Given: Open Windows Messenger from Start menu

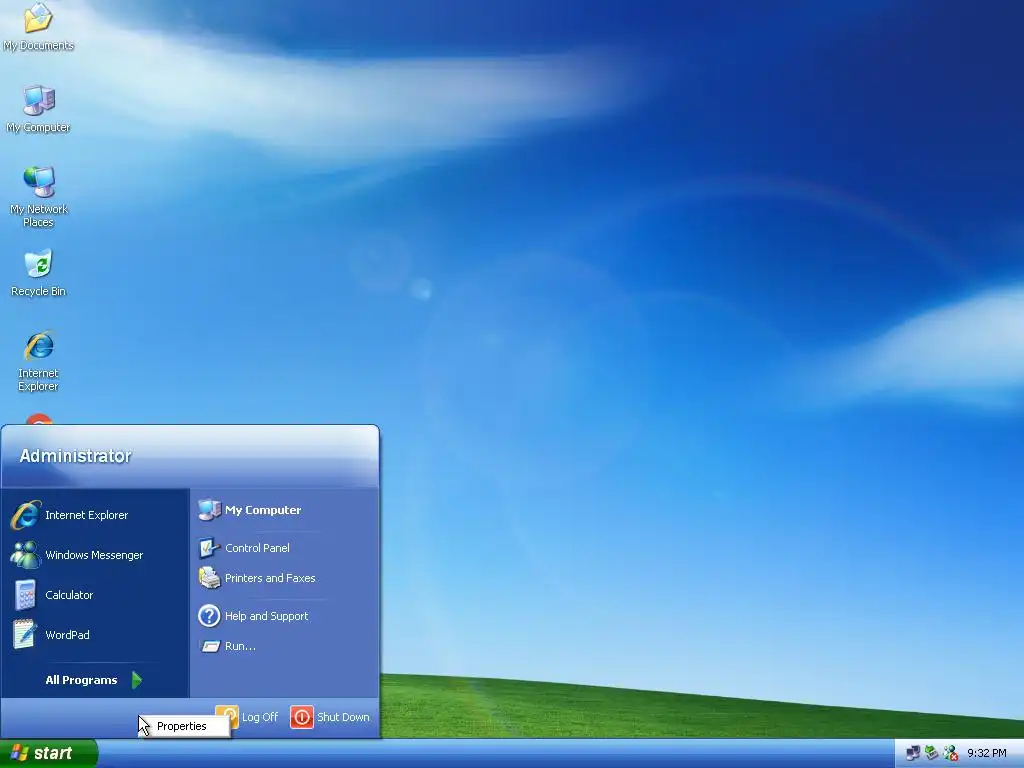Looking at the screenshot, I should 95,555.
